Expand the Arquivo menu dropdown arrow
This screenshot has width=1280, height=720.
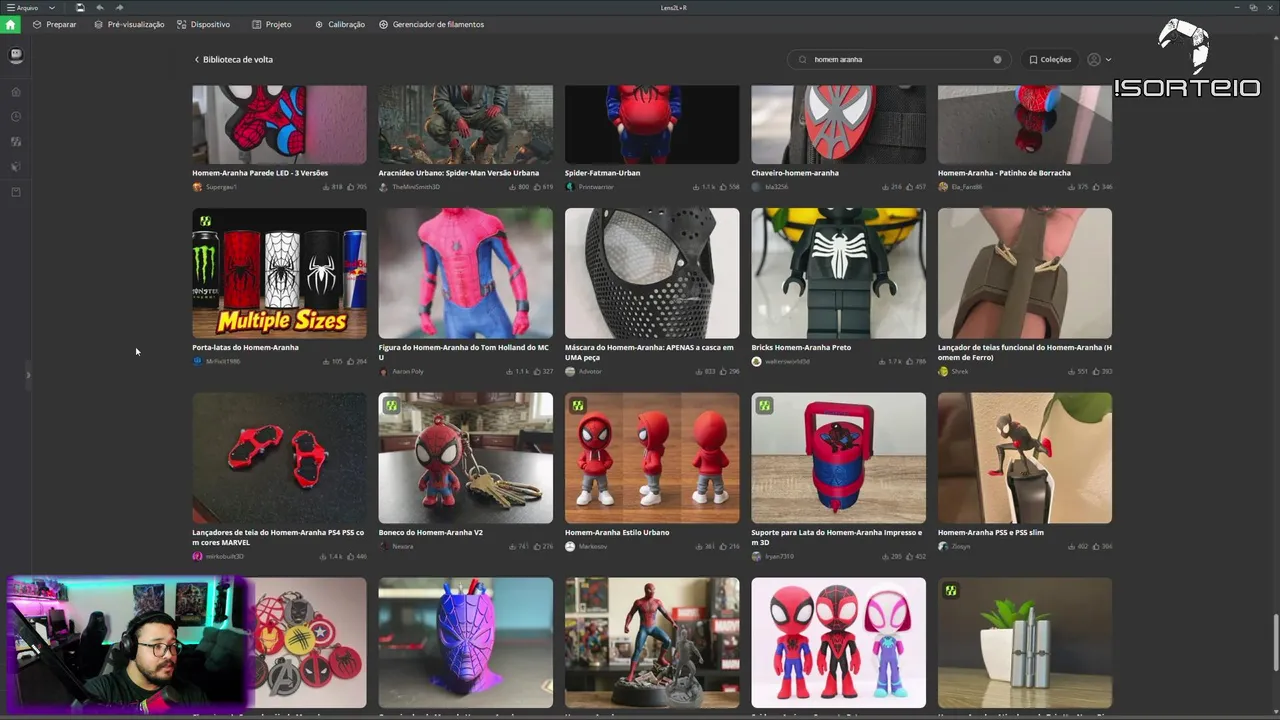pos(52,8)
